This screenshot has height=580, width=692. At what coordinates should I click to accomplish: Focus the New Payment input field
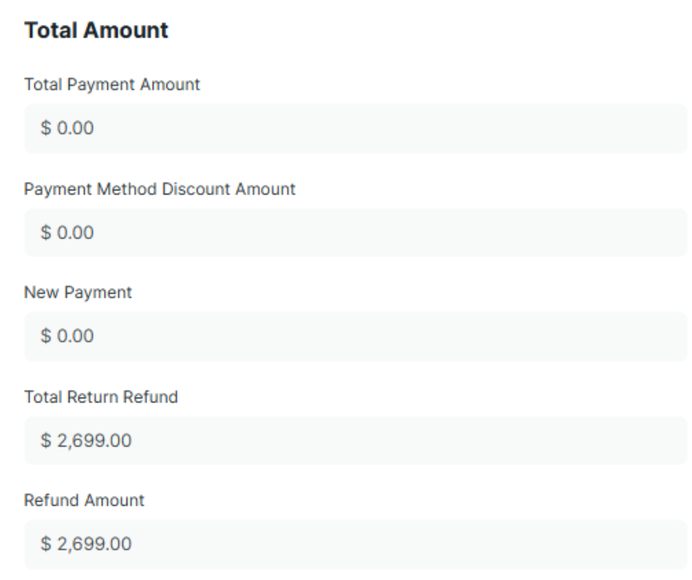[x=355, y=337]
